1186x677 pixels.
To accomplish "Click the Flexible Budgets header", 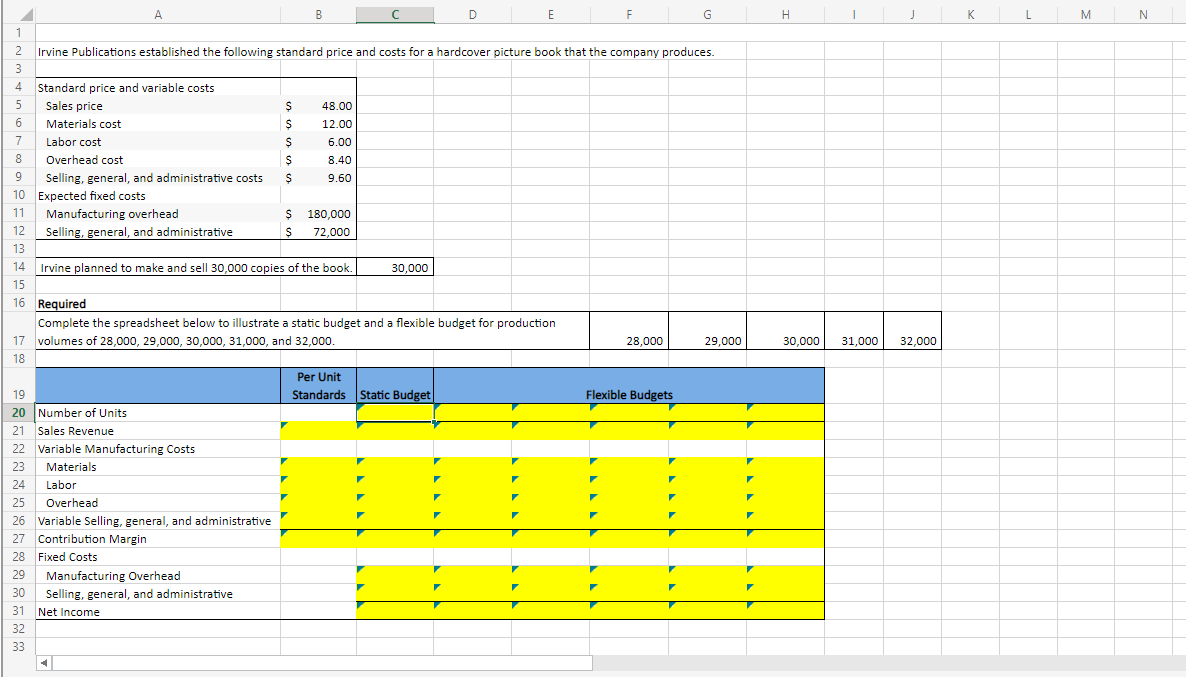I will coord(629,386).
